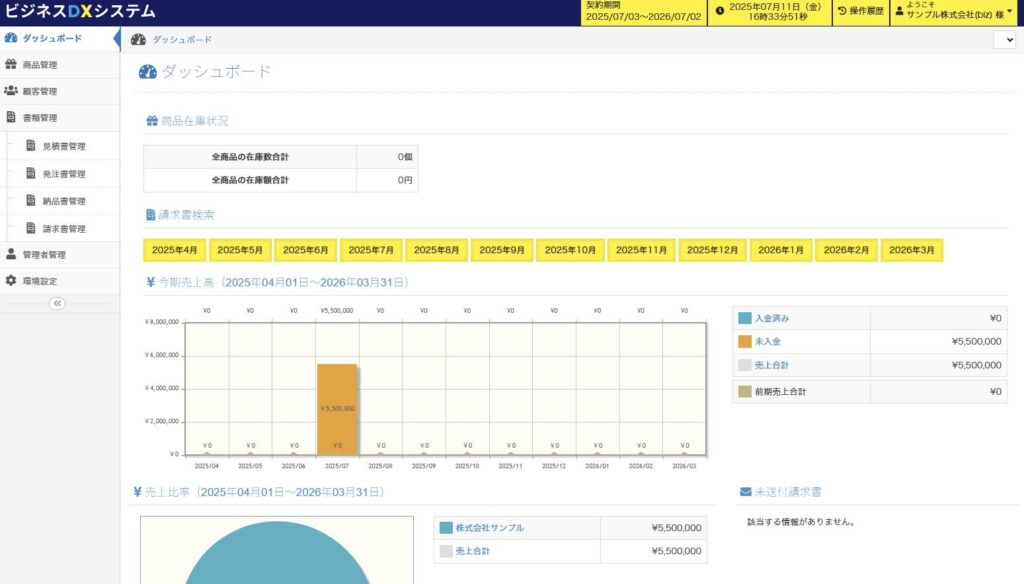
Task: Click the large gauge icon in page title
Action: (148, 71)
